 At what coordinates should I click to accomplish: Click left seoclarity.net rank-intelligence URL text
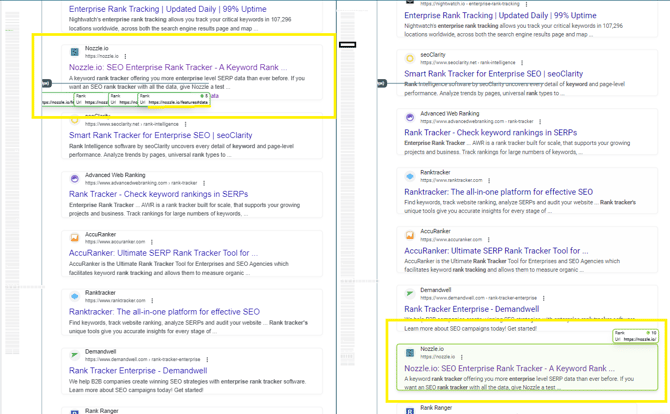point(132,124)
